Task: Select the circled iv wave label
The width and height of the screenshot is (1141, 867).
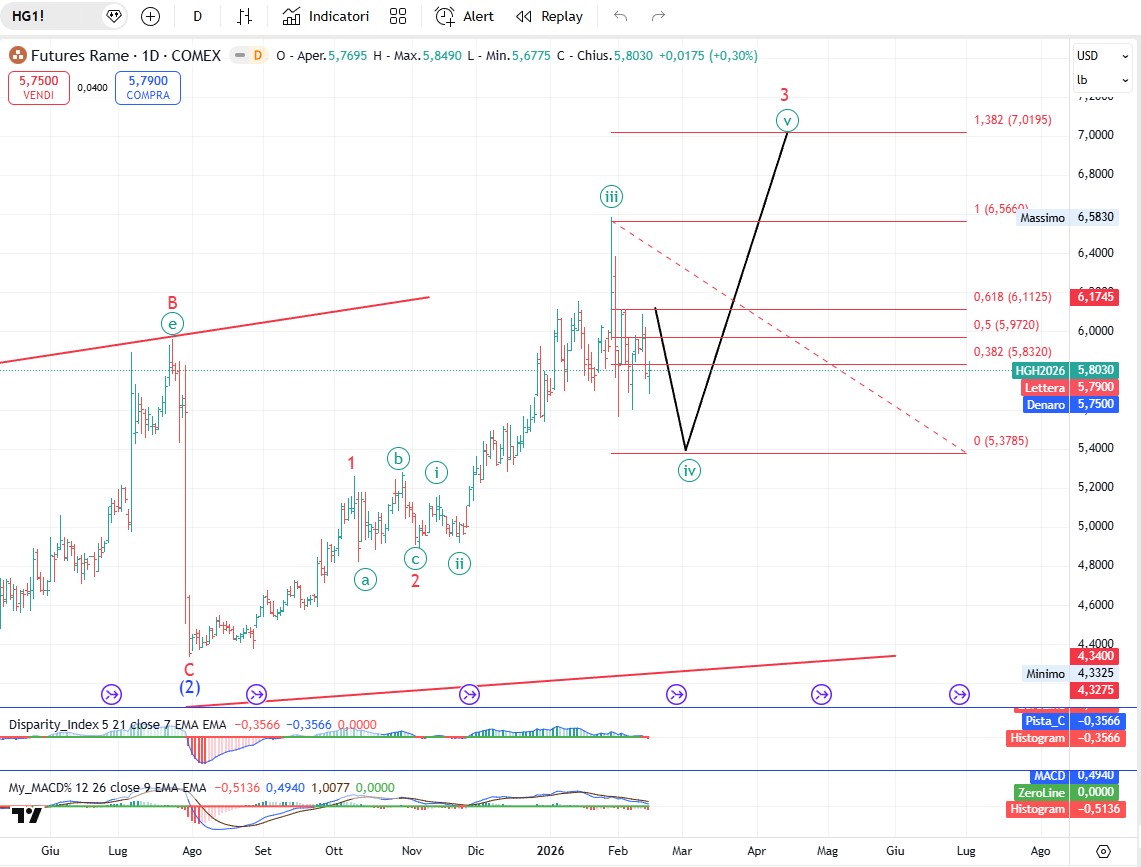Action: [689, 470]
